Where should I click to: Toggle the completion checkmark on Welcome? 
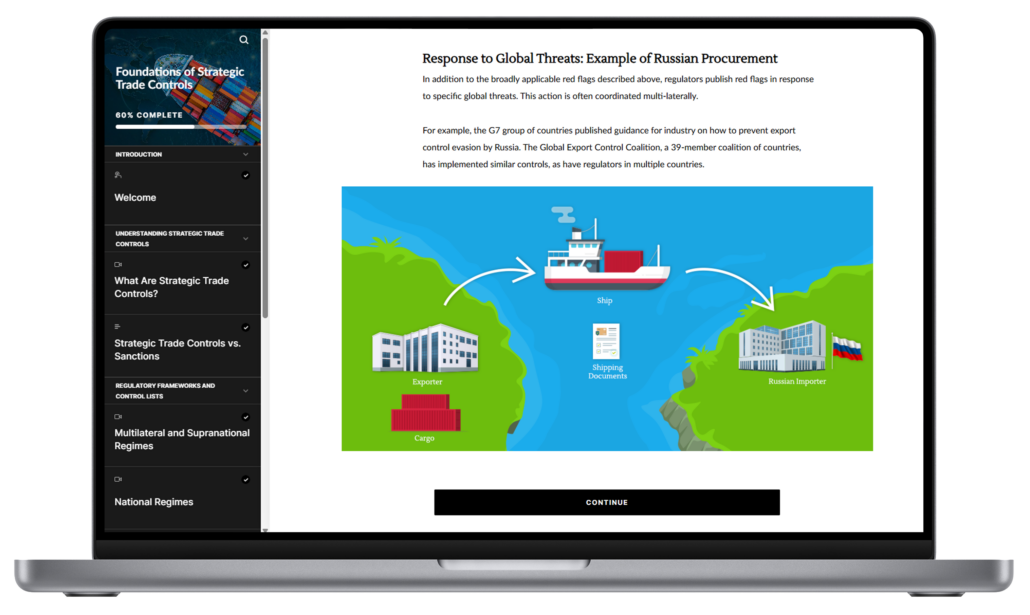(x=245, y=174)
